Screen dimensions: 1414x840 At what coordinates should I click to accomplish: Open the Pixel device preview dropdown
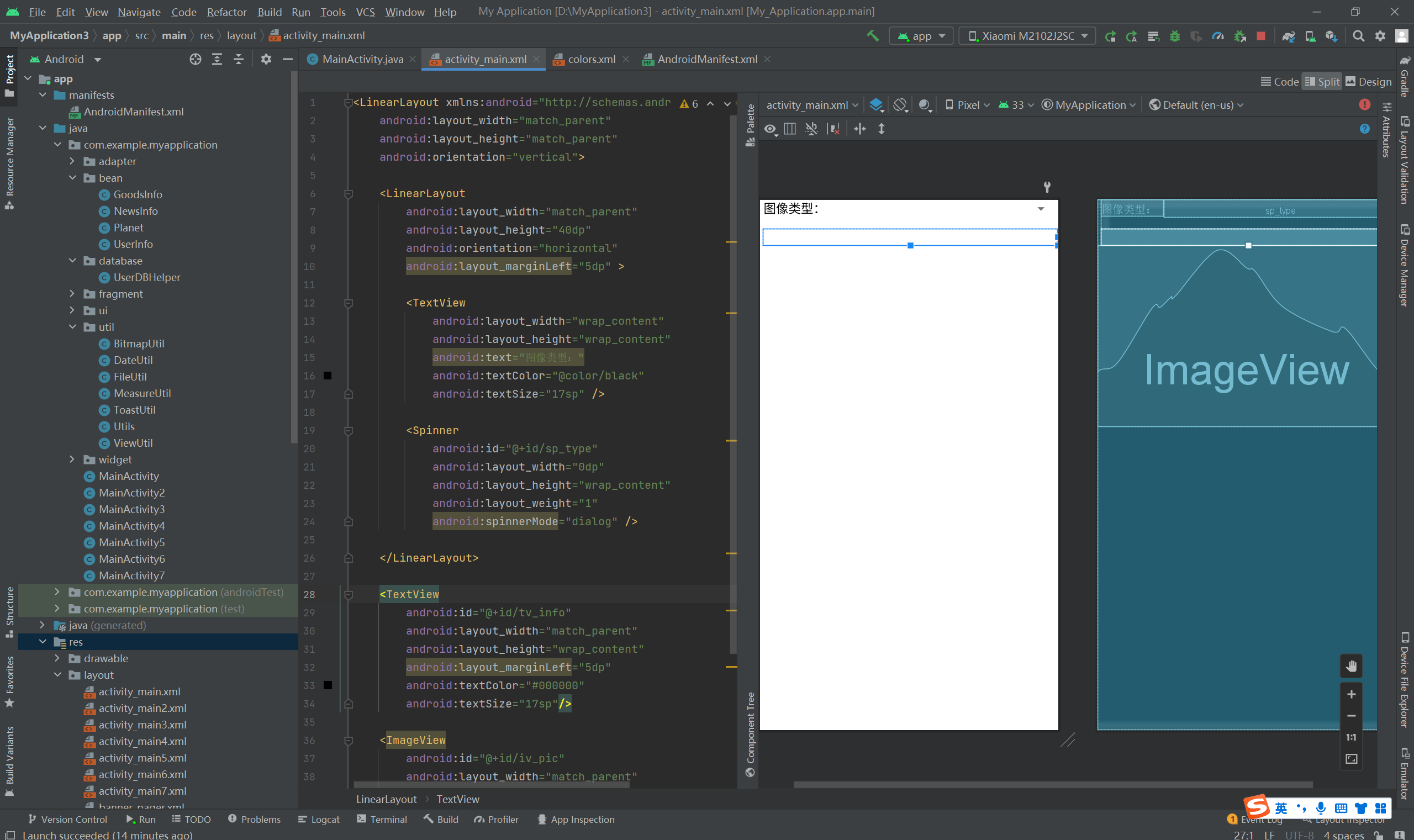coord(967,105)
